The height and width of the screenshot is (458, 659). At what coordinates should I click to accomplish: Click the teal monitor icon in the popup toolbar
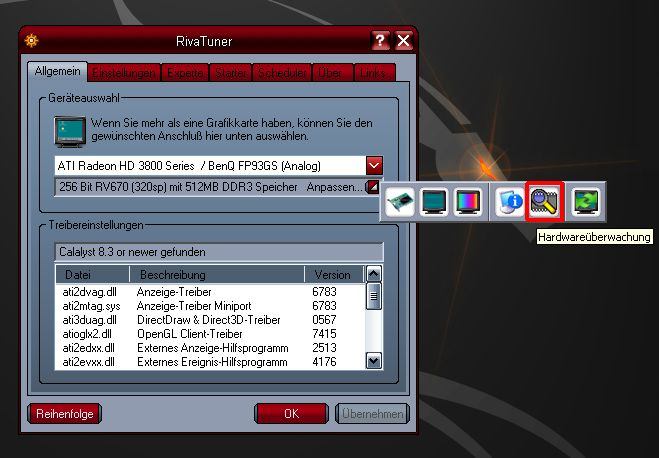tap(434, 202)
